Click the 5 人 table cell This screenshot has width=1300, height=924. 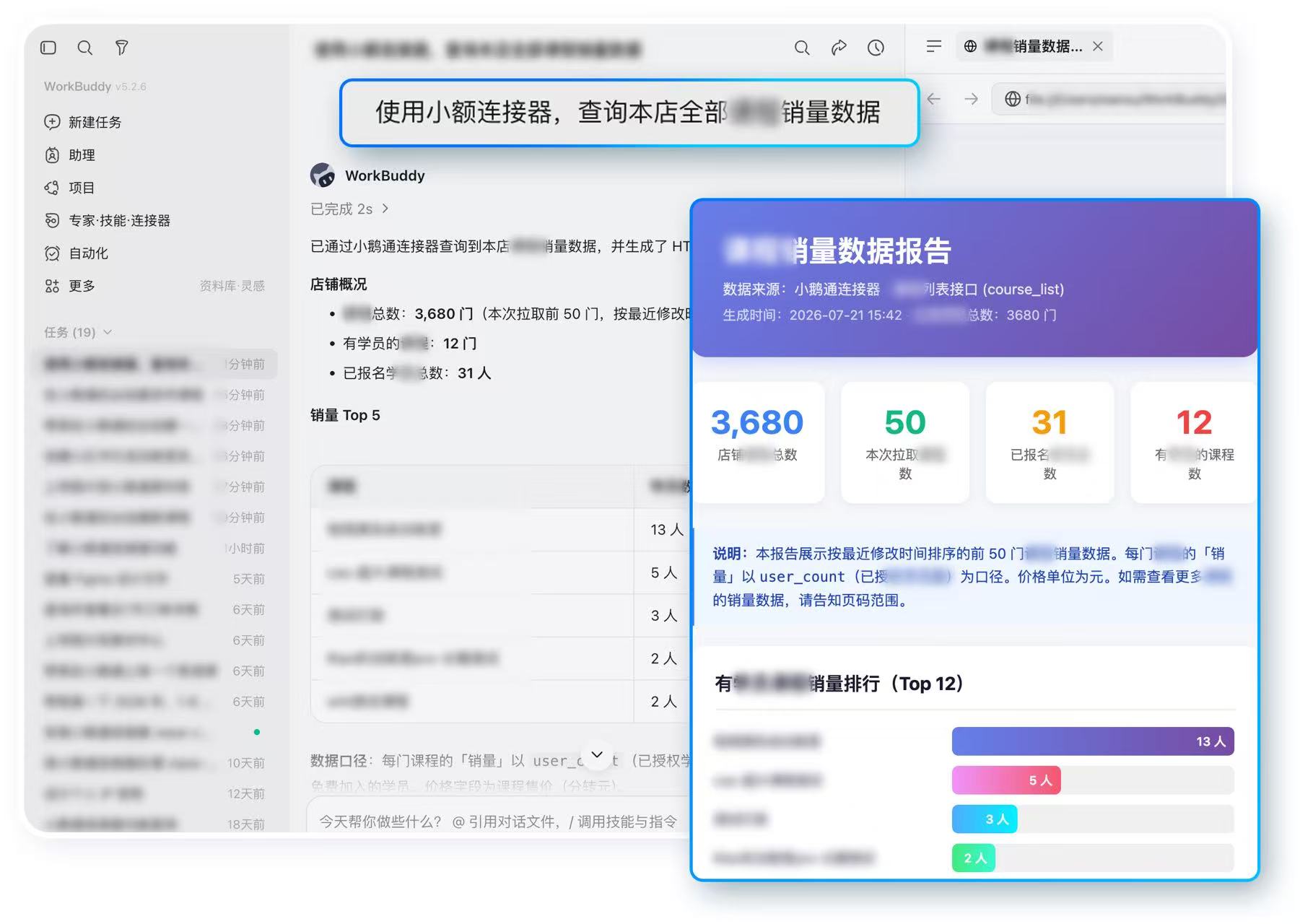(x=663, y=572)
